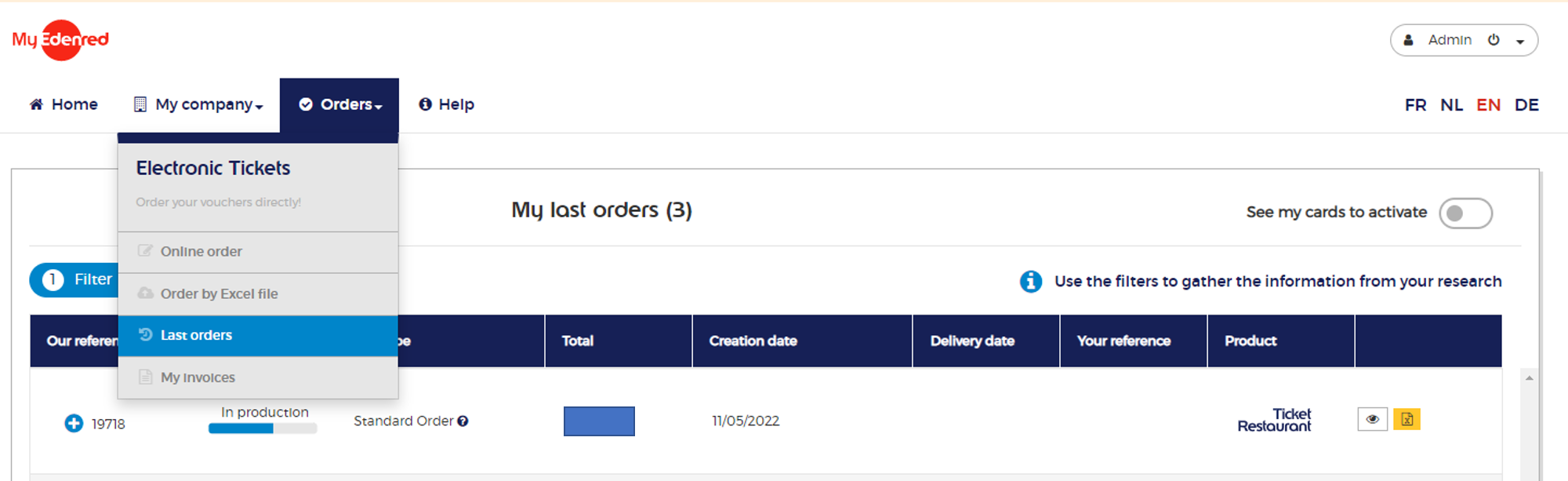Choose Order by Excel file option
Image resolution: width=1568 pixels, height=481 pixels.
point(219,294)
